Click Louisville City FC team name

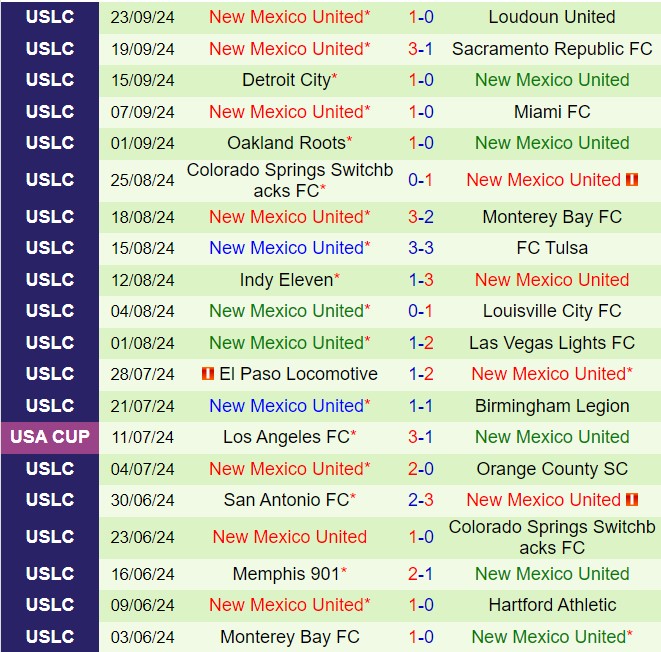click(x=552, y=311)
